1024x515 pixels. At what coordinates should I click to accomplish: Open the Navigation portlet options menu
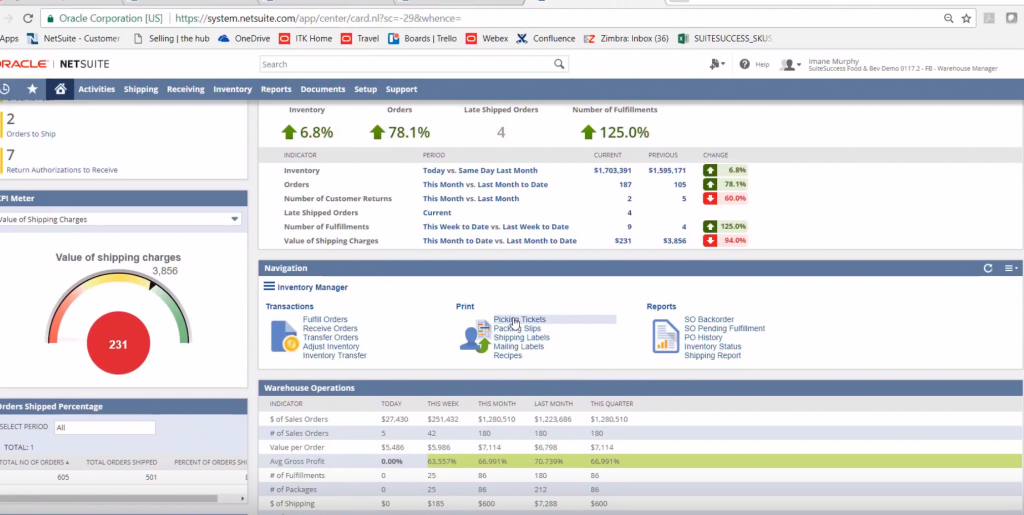click(x=1009, y=268)
